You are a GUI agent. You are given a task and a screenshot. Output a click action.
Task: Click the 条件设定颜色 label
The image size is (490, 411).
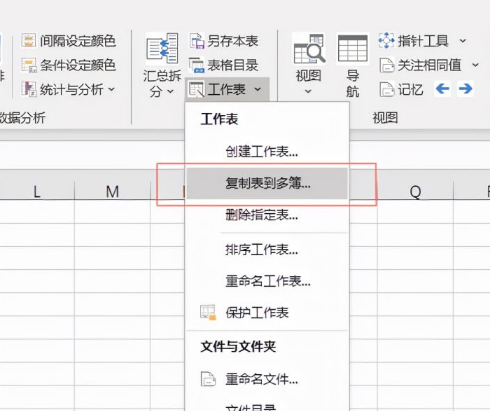pyautogui.click(x=78, y=65)
